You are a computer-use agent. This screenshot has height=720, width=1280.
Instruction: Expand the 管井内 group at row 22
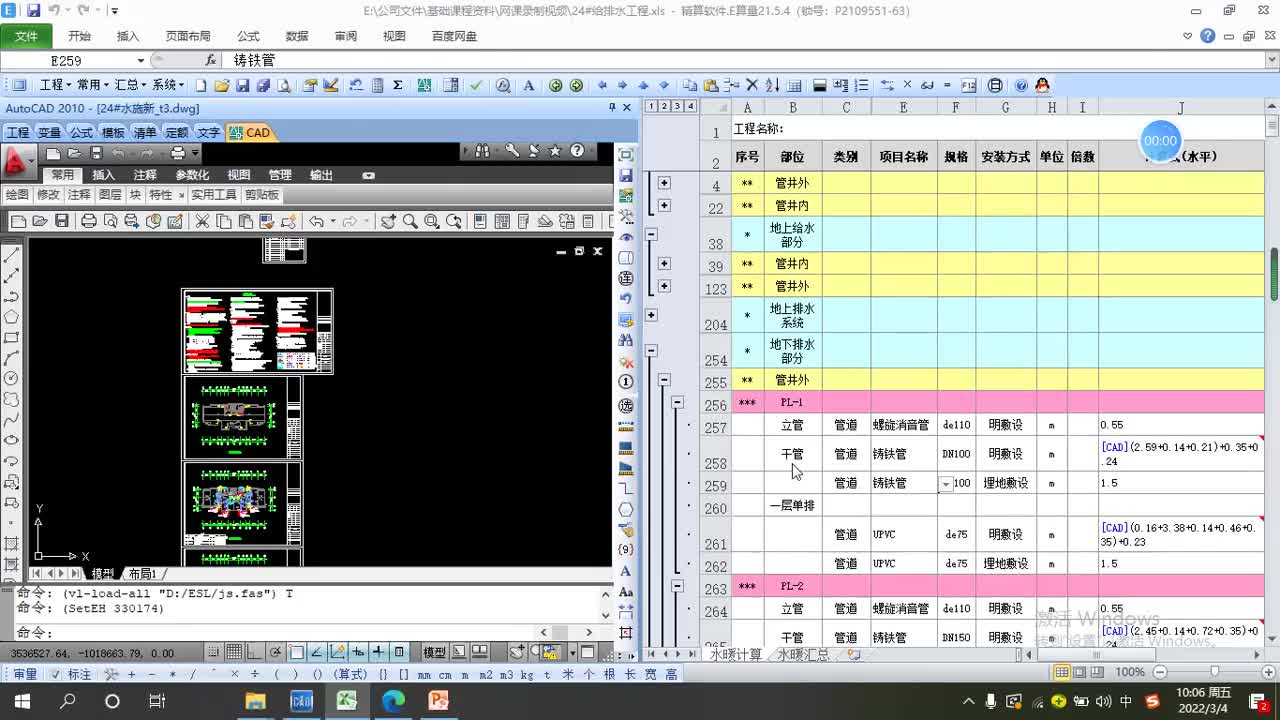pyautogui.click(x=664, y=205)
